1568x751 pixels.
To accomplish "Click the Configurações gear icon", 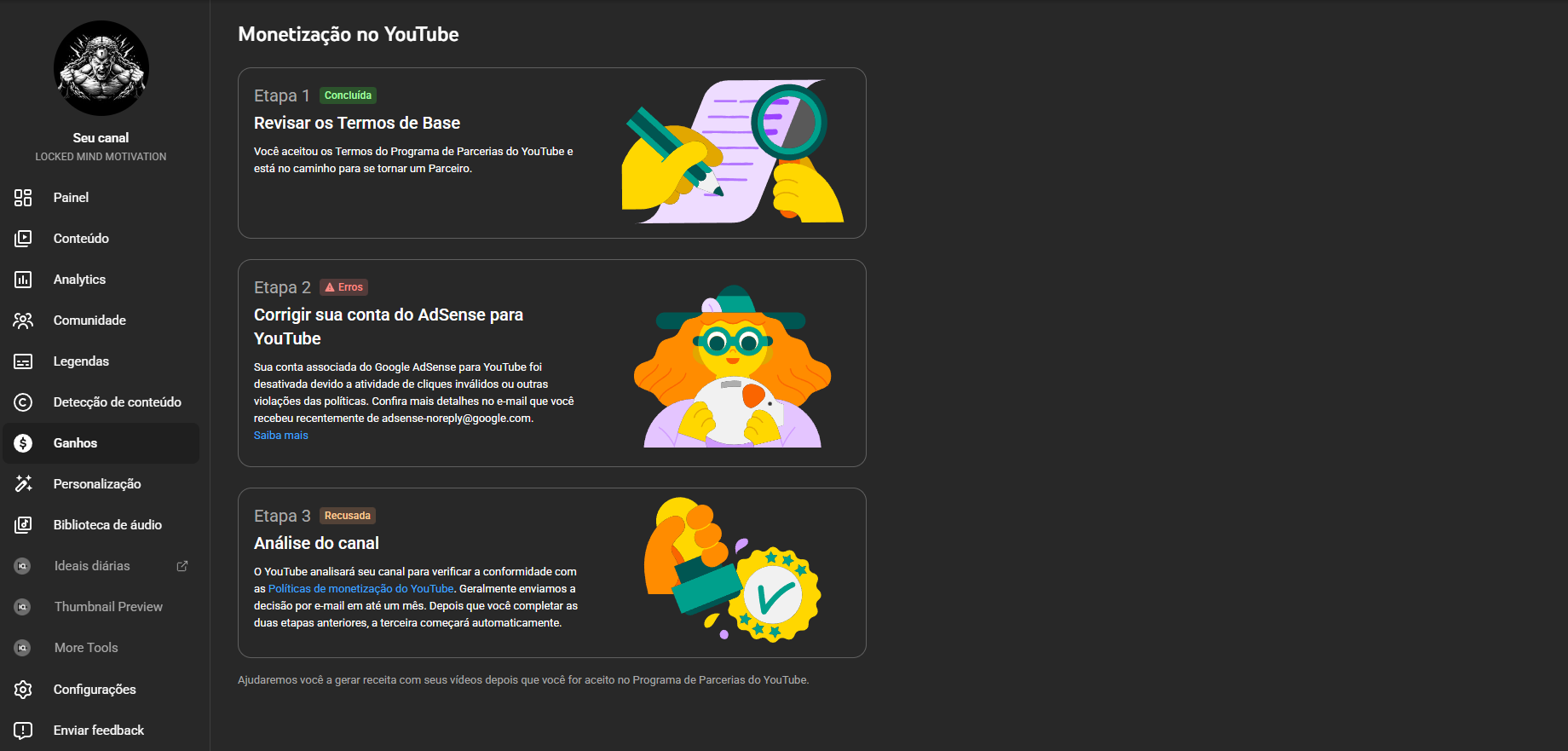I will pos(23,690).
